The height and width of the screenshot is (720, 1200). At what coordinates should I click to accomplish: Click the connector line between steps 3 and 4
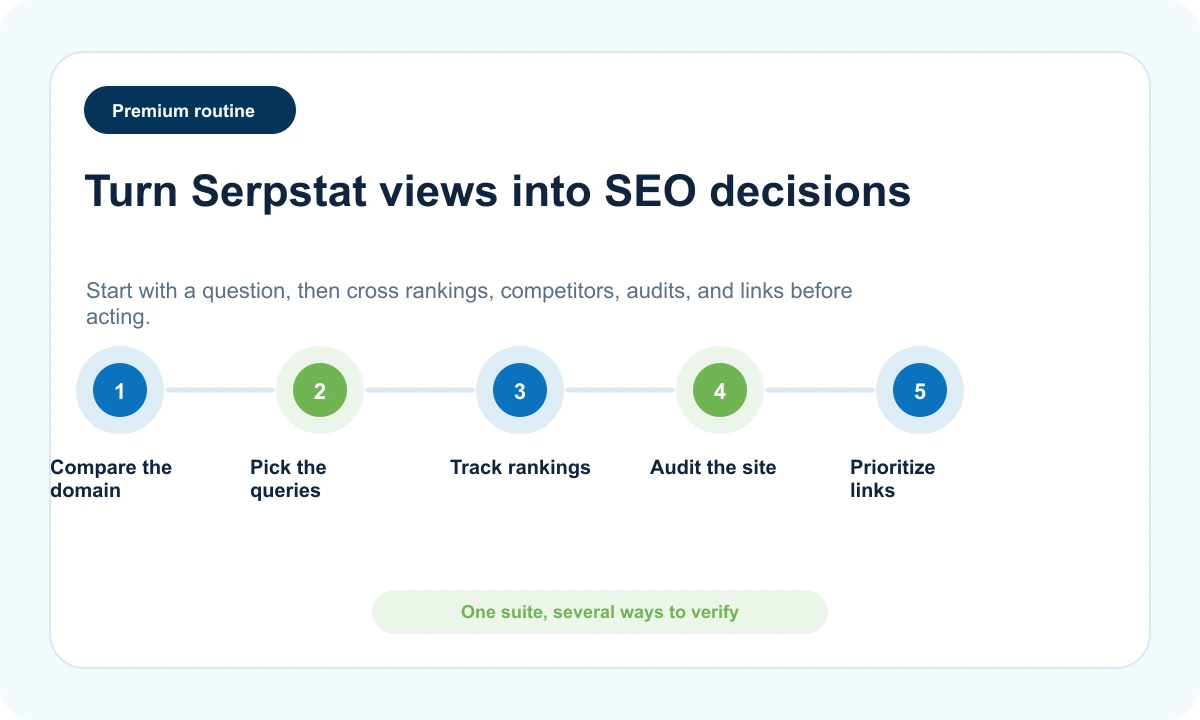coord(620,390)
